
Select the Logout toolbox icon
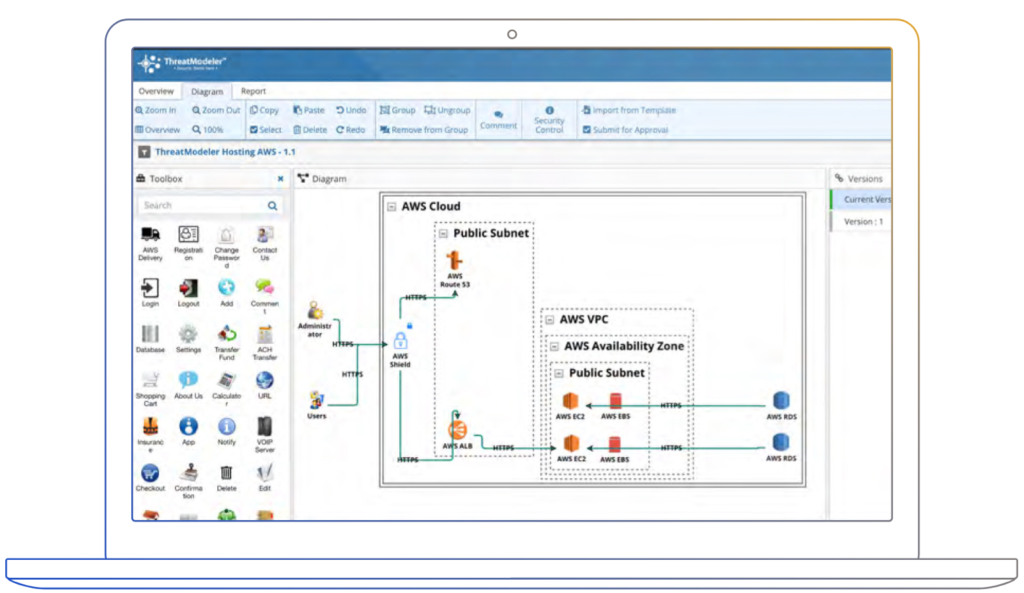click(188, 288)
